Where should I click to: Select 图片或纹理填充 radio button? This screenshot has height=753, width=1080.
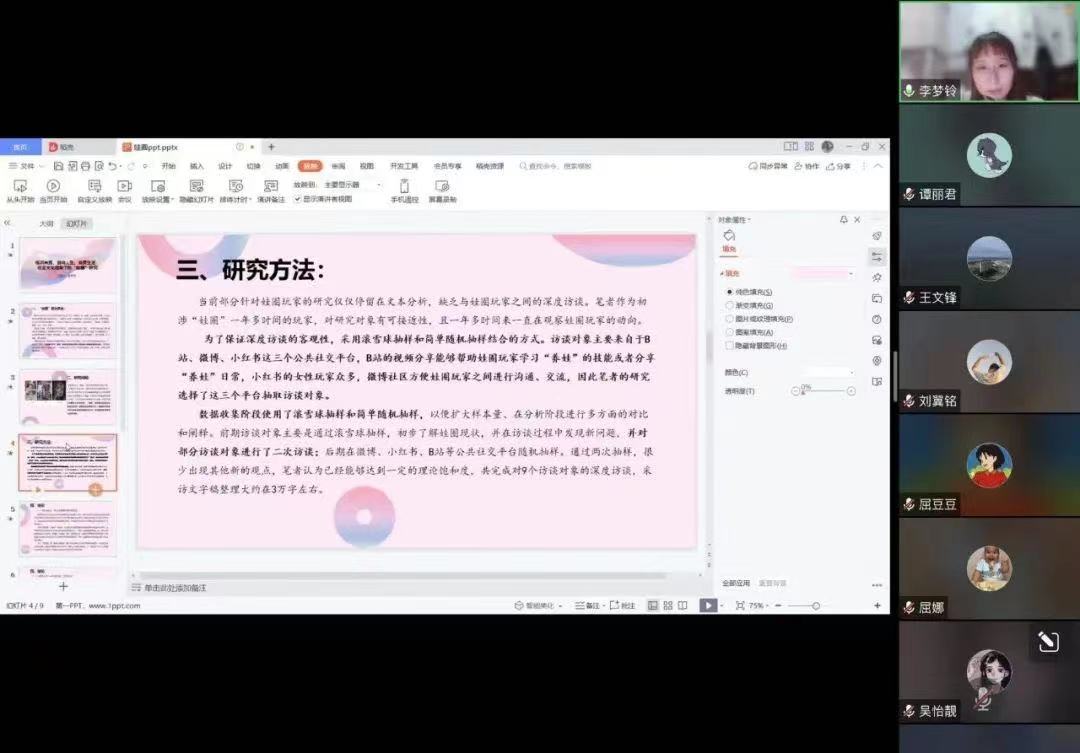(x=730, y=318)
